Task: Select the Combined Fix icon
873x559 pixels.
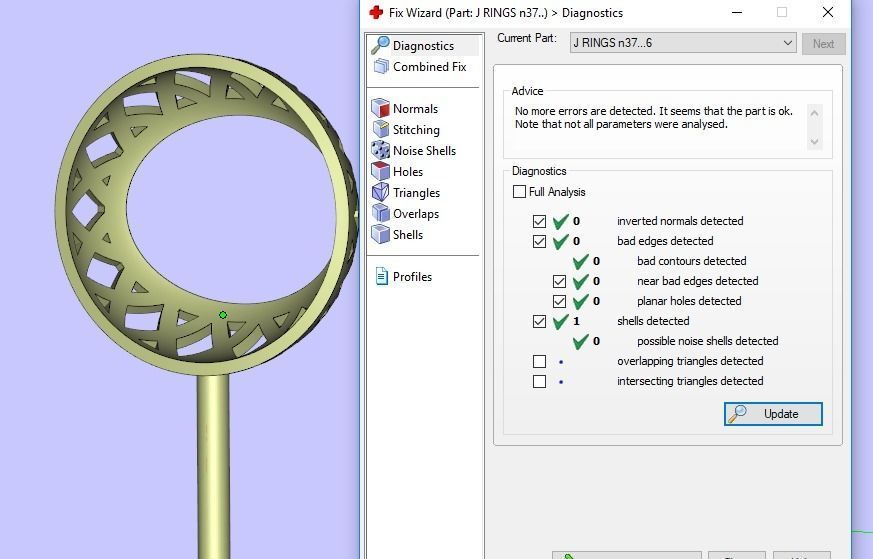Action: [x=381, y=66]
